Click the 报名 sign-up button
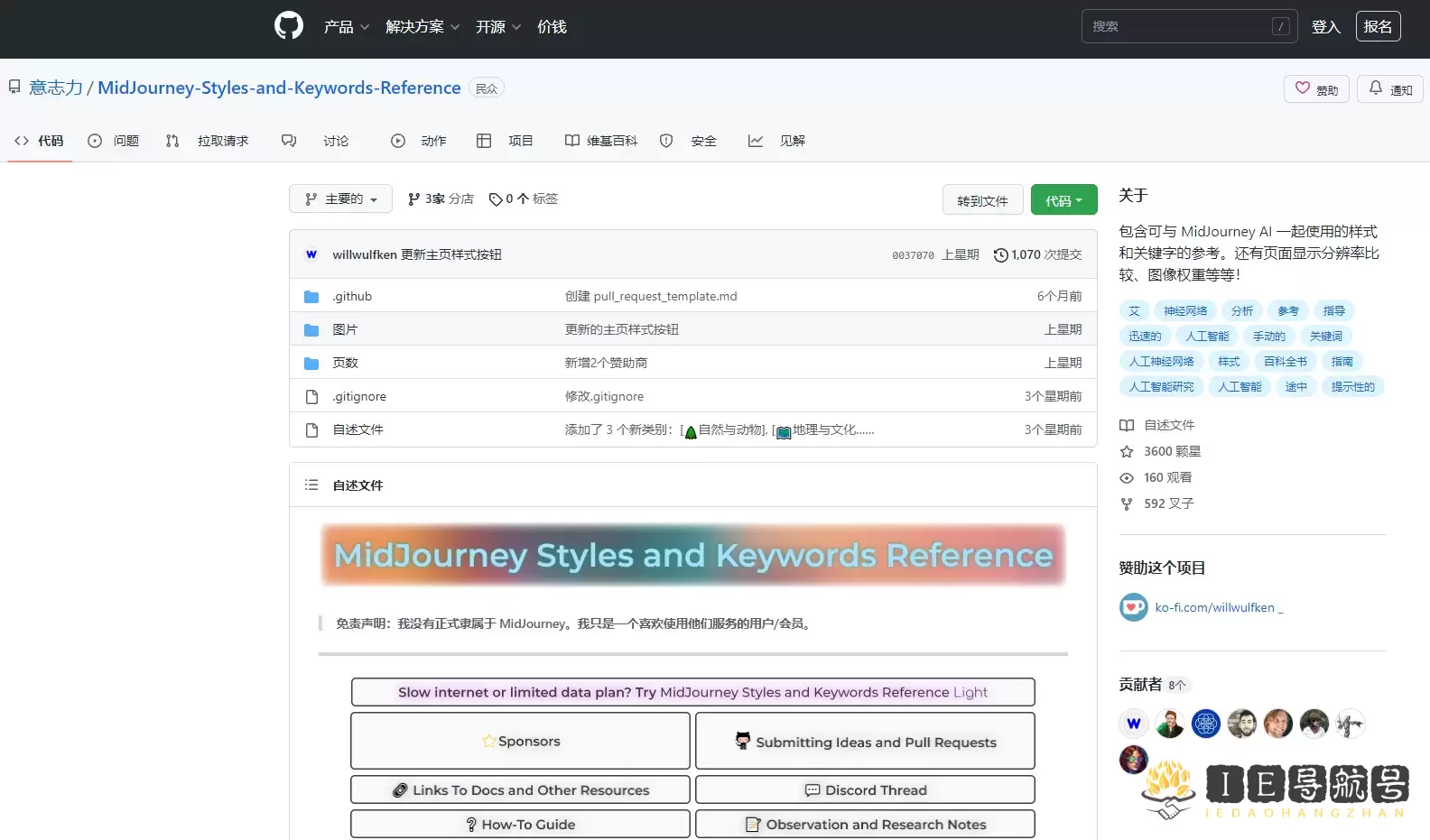This screenshot has width=1430, height=840. click(x=1378, y=26)
